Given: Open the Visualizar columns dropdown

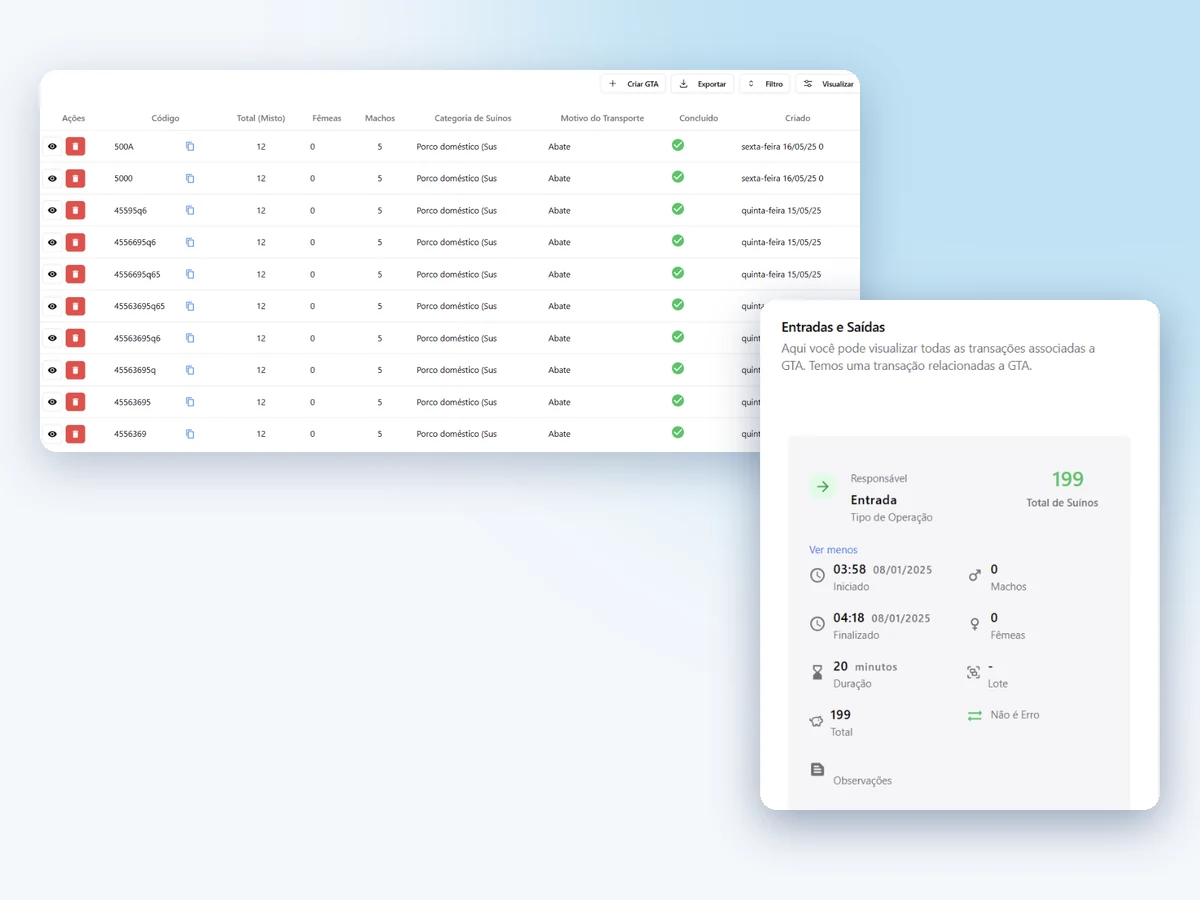Looking at the screenshot, I should coord(828,84).
